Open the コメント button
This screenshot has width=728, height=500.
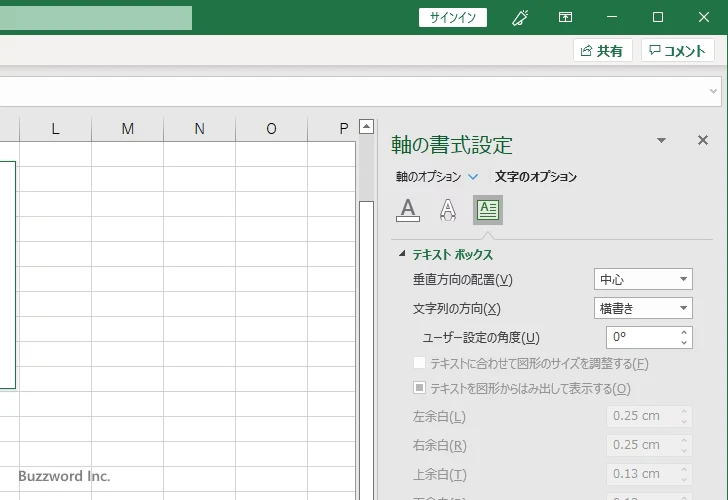[x=677, y=51]
